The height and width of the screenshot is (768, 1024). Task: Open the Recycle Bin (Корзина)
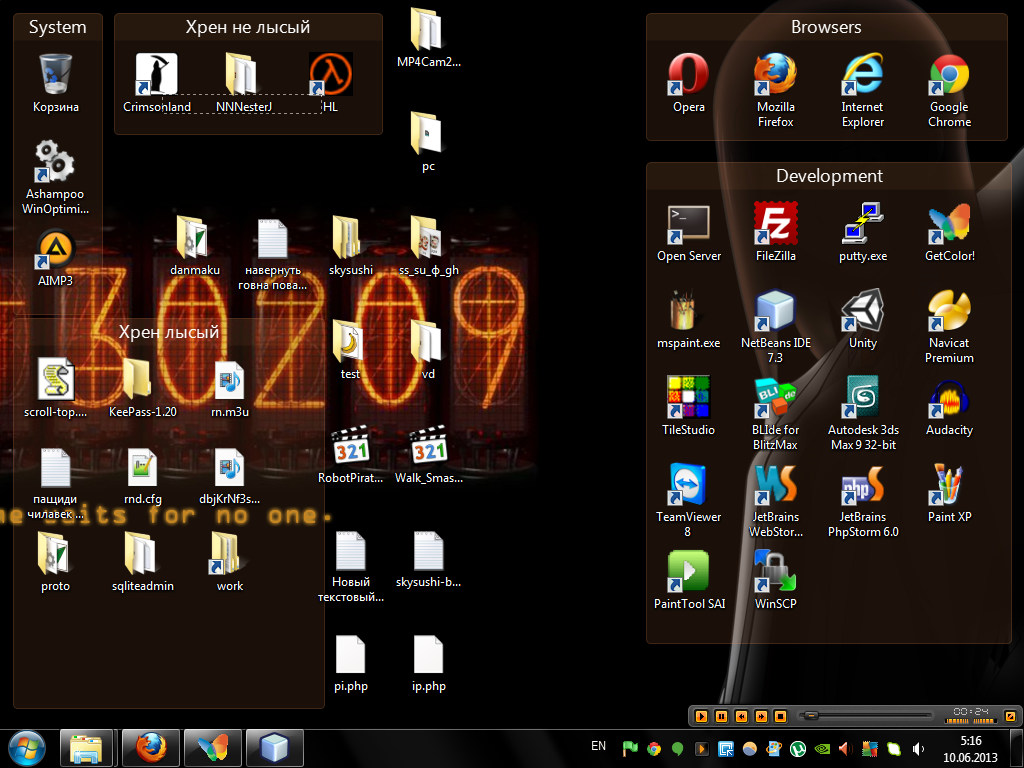coord(55,75)
